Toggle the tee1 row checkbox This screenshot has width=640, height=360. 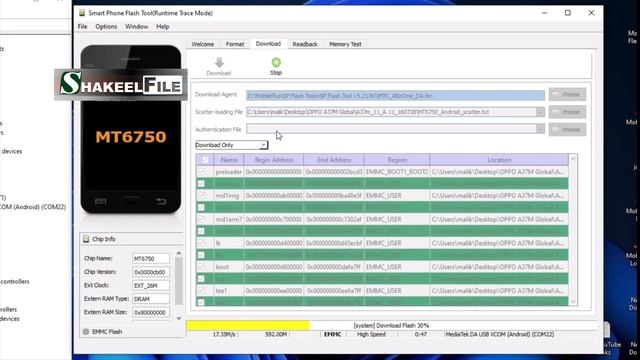tap(201, 291)
